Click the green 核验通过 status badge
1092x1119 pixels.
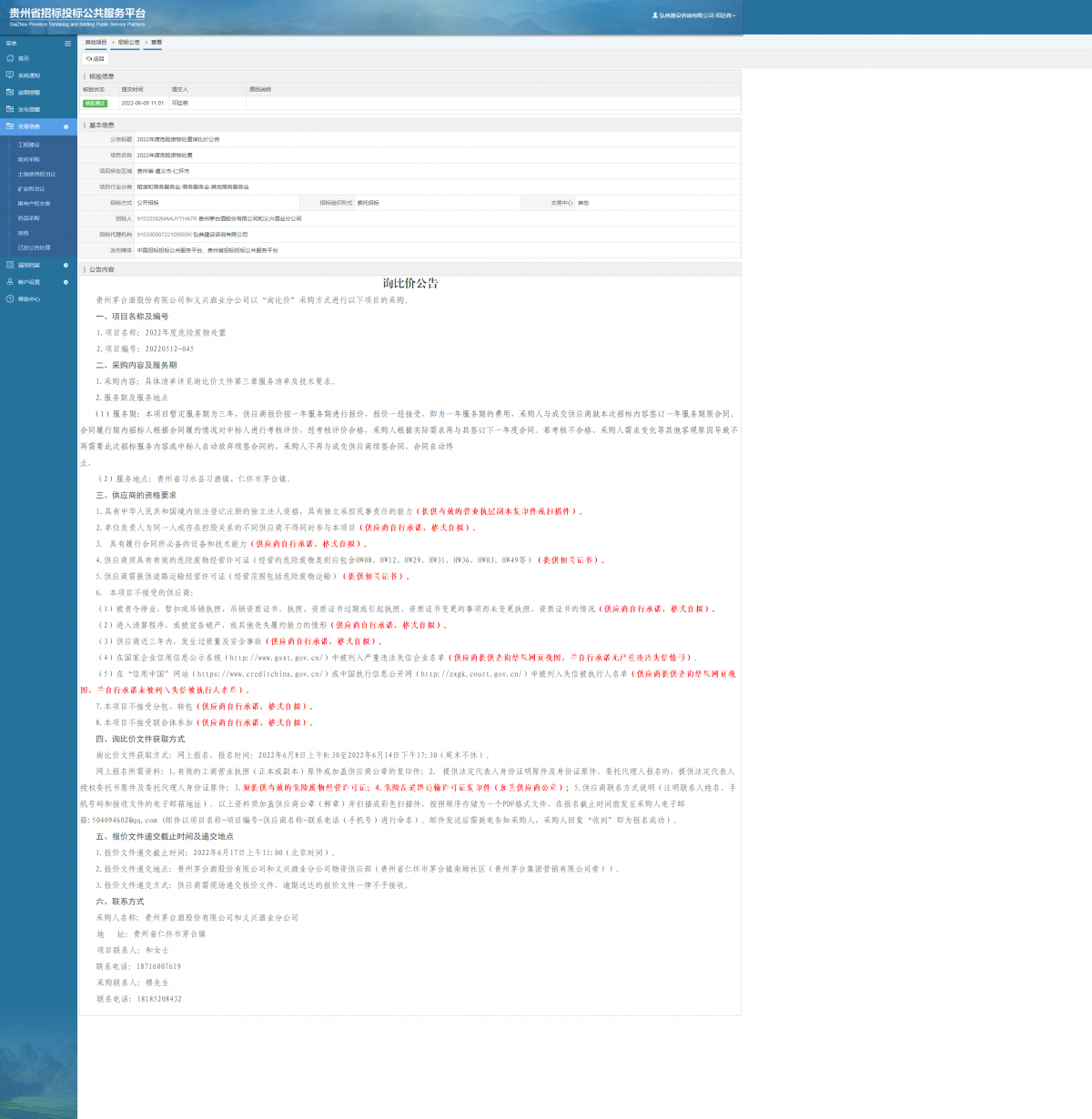coord(95,104)
